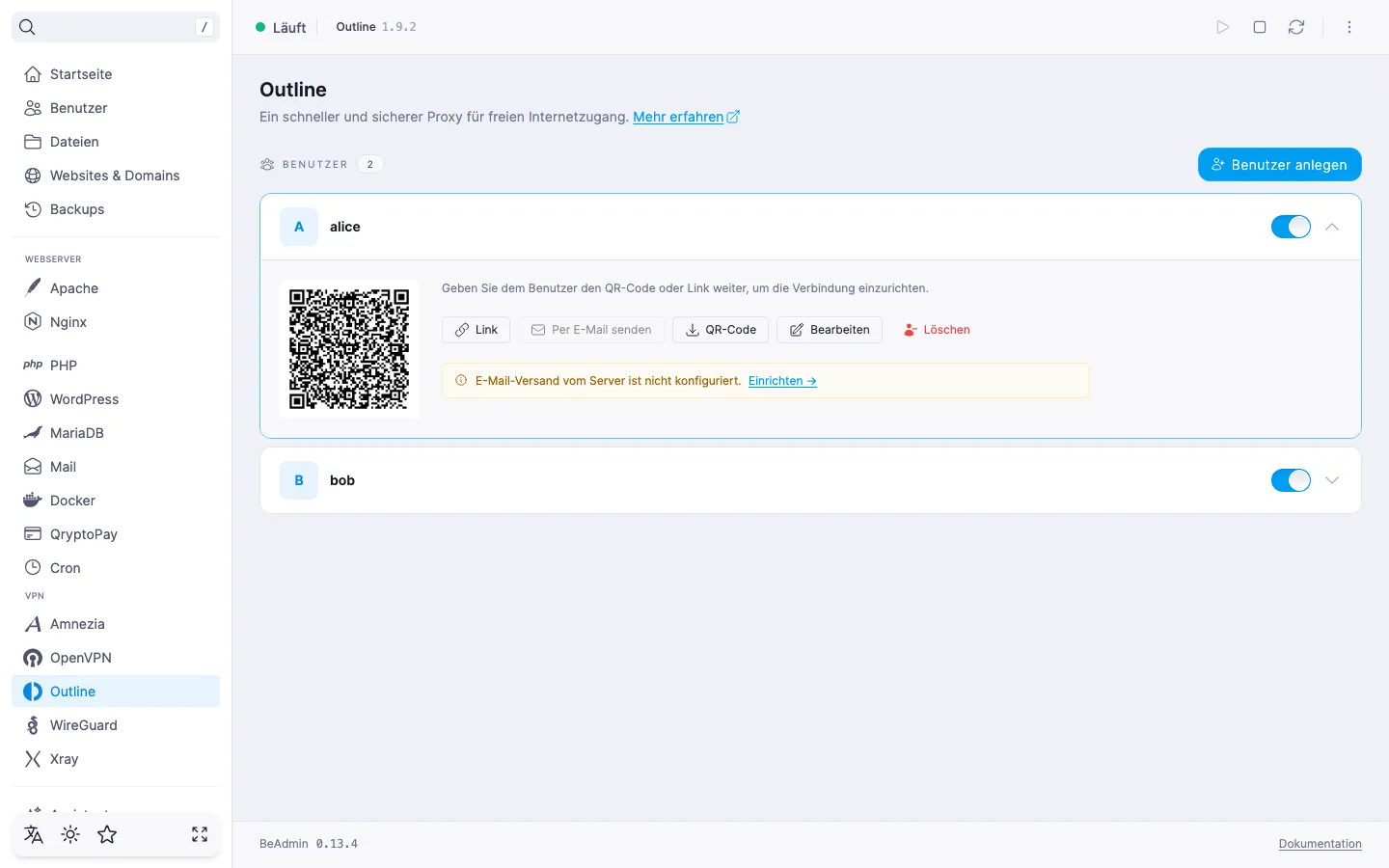Click the fullscreen expand arrows icon
Screen dimensions: 1389x868
click(x=200, y=835)
